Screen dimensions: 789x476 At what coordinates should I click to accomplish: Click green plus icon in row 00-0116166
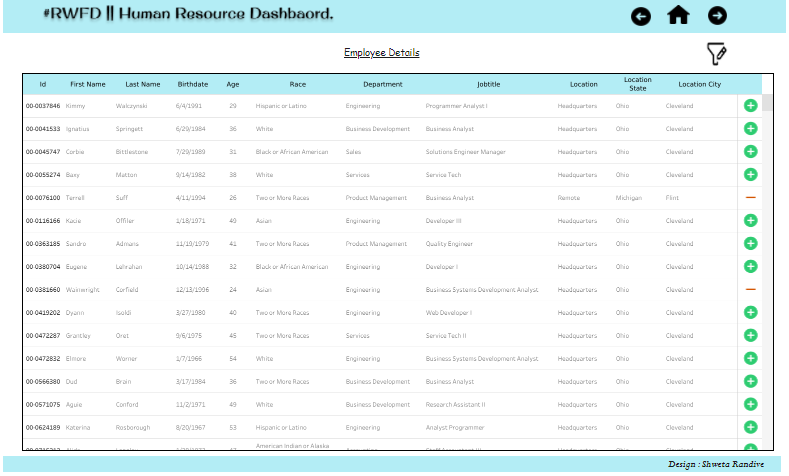click(750, 220)
